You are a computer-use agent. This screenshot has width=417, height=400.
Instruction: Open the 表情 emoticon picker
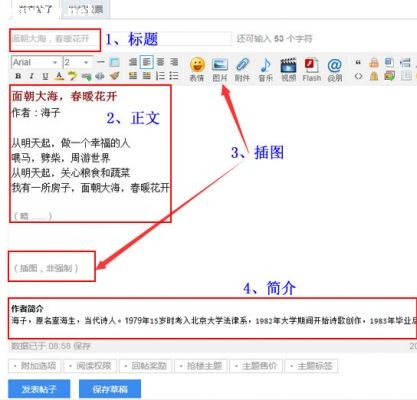coord(197,69)
